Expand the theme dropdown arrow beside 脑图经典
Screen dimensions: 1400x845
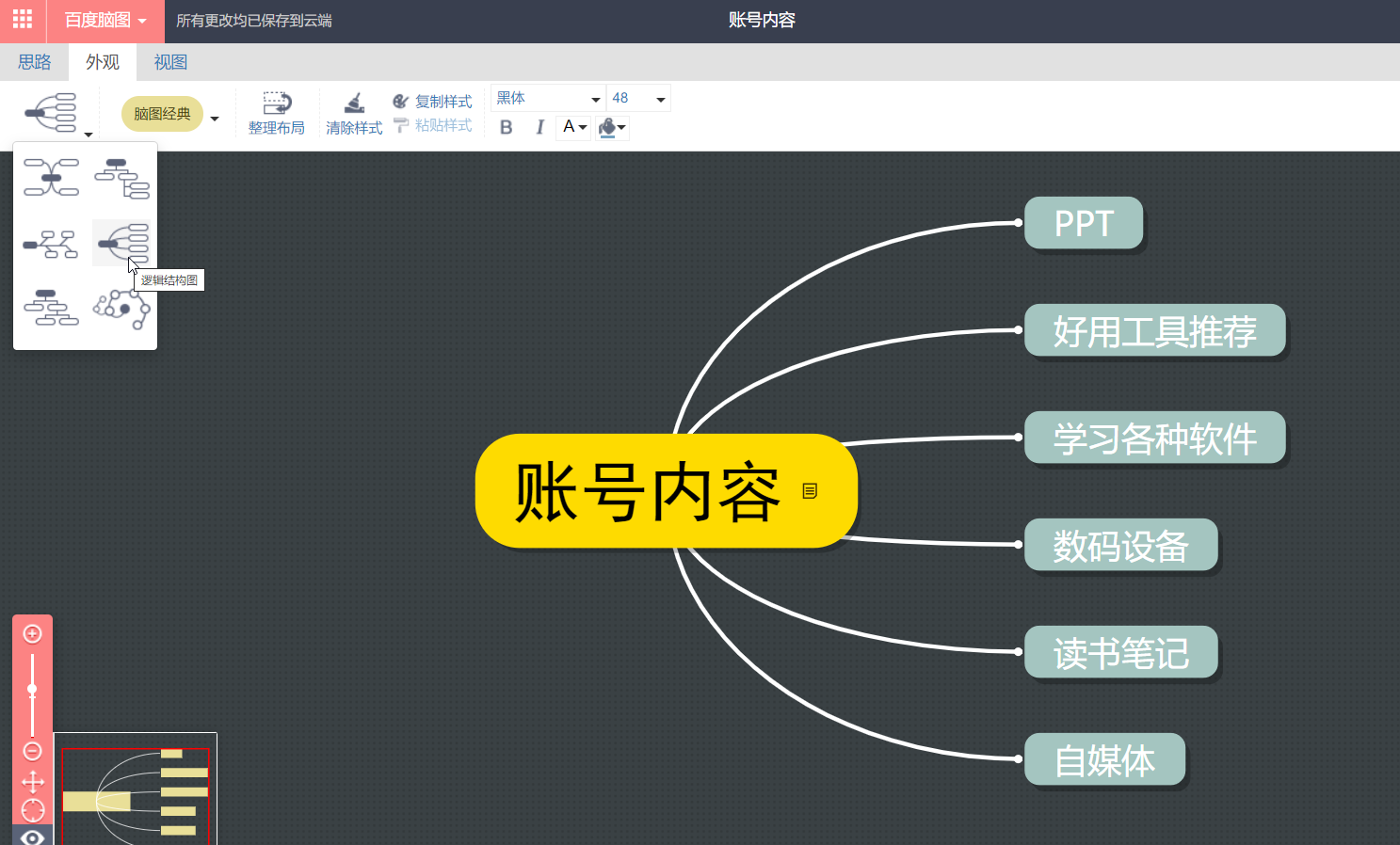click(215, 119)
